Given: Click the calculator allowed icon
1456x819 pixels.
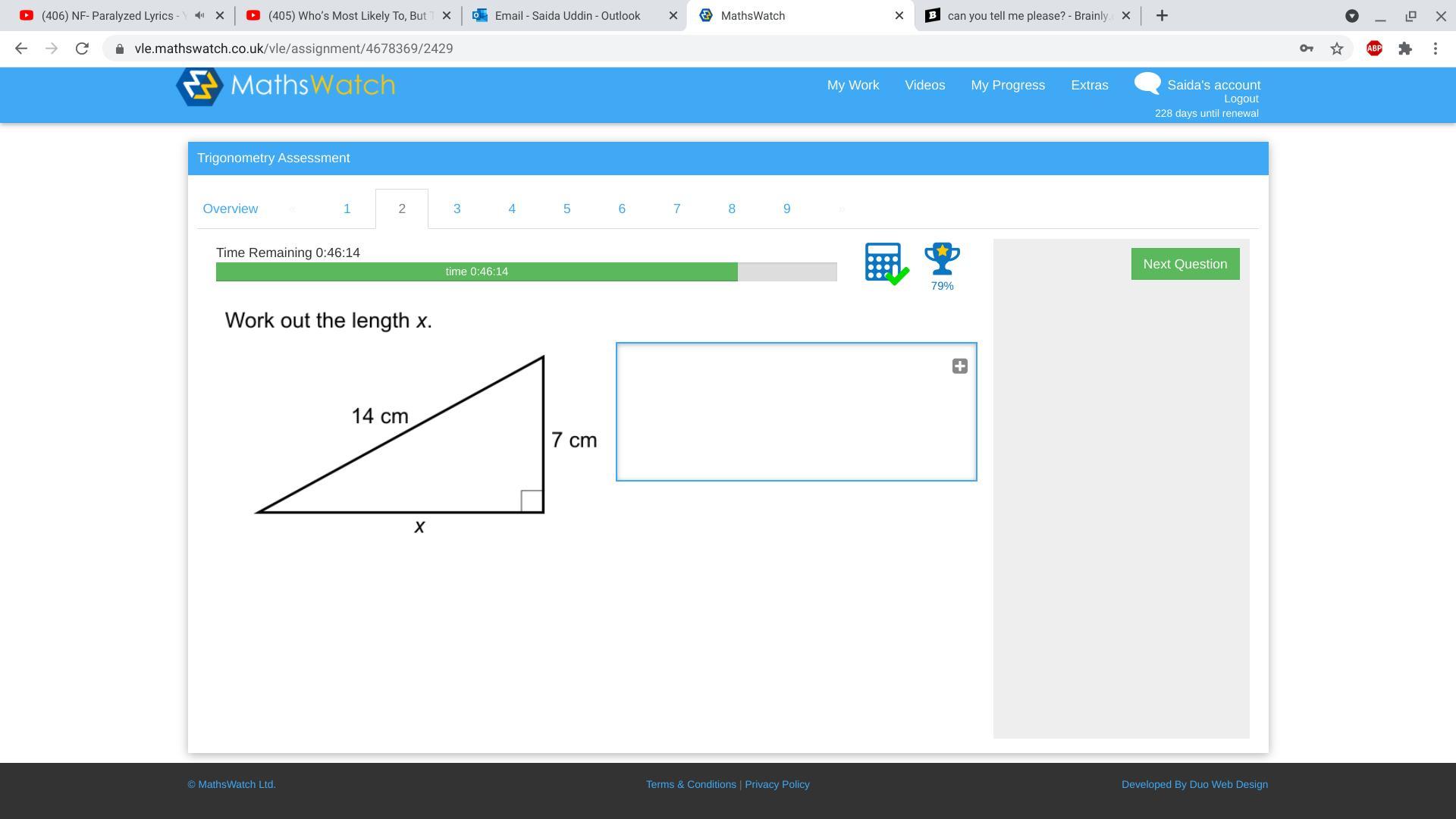Looking at the screenshot, I should coord(885,263).
